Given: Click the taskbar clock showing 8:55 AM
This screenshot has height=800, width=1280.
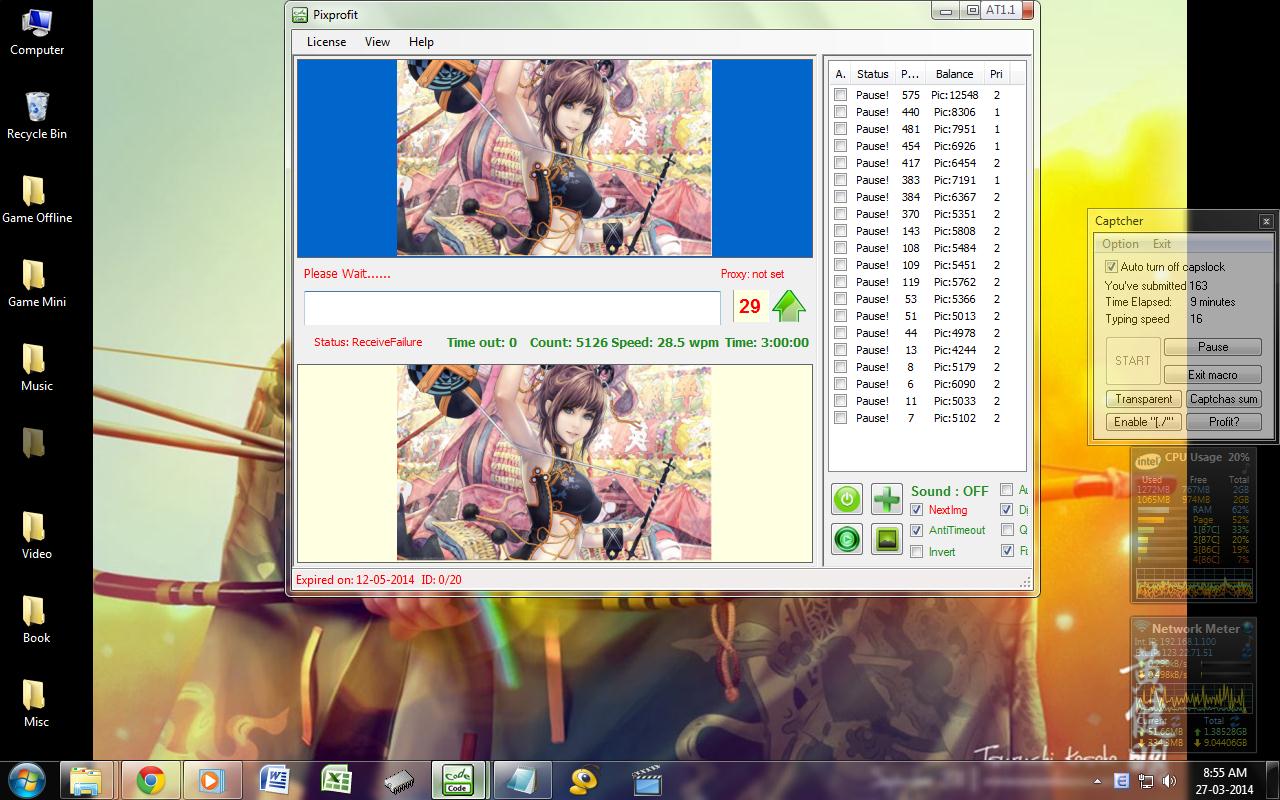Looking at the screenshot, I should [x=1225, y=780].
